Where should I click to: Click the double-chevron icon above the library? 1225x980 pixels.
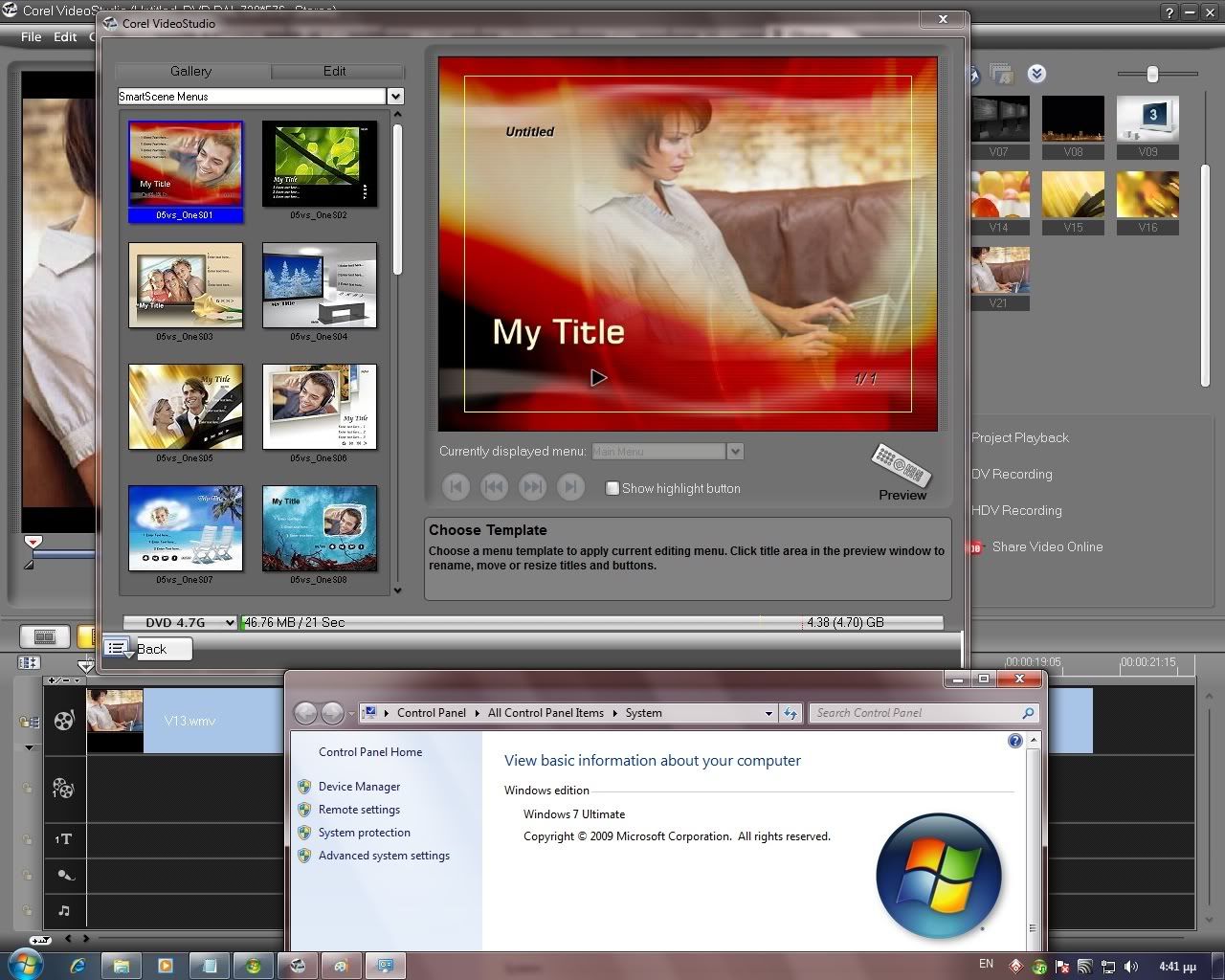1036,74
